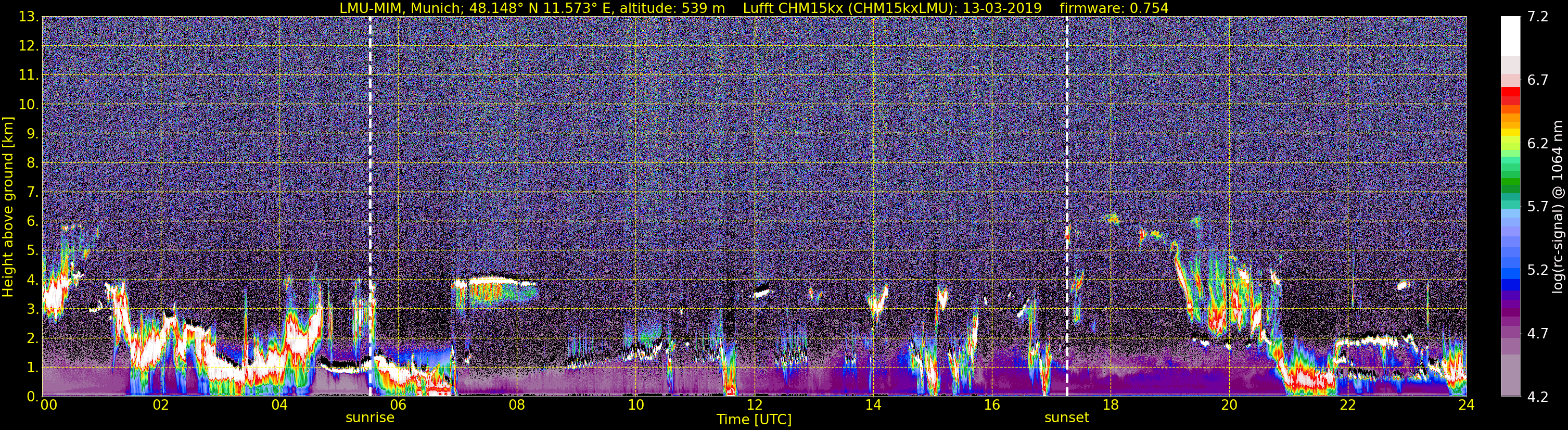This screenshot has width=1568, height=430.
Task: Click the 'Time [UTC]' axis label
Action: [x=754, y=420]
